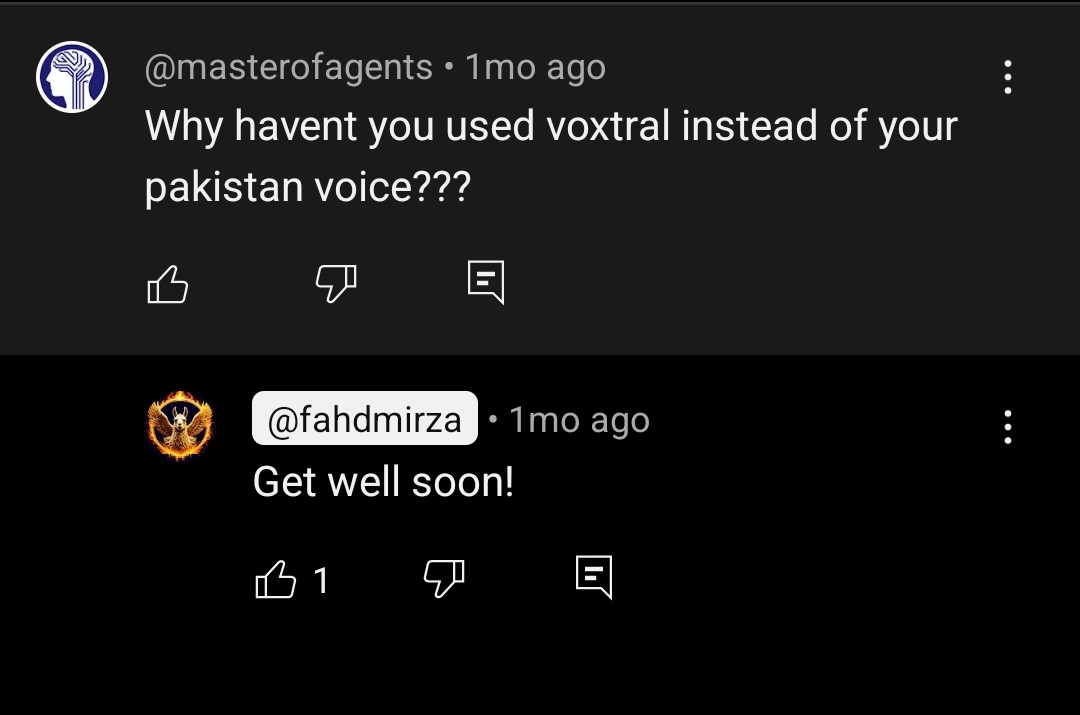The height and width of the screenshot is (715, 1080).
Task: Open more options for @masterofagents comment
Action: [x=1007, y=76]
